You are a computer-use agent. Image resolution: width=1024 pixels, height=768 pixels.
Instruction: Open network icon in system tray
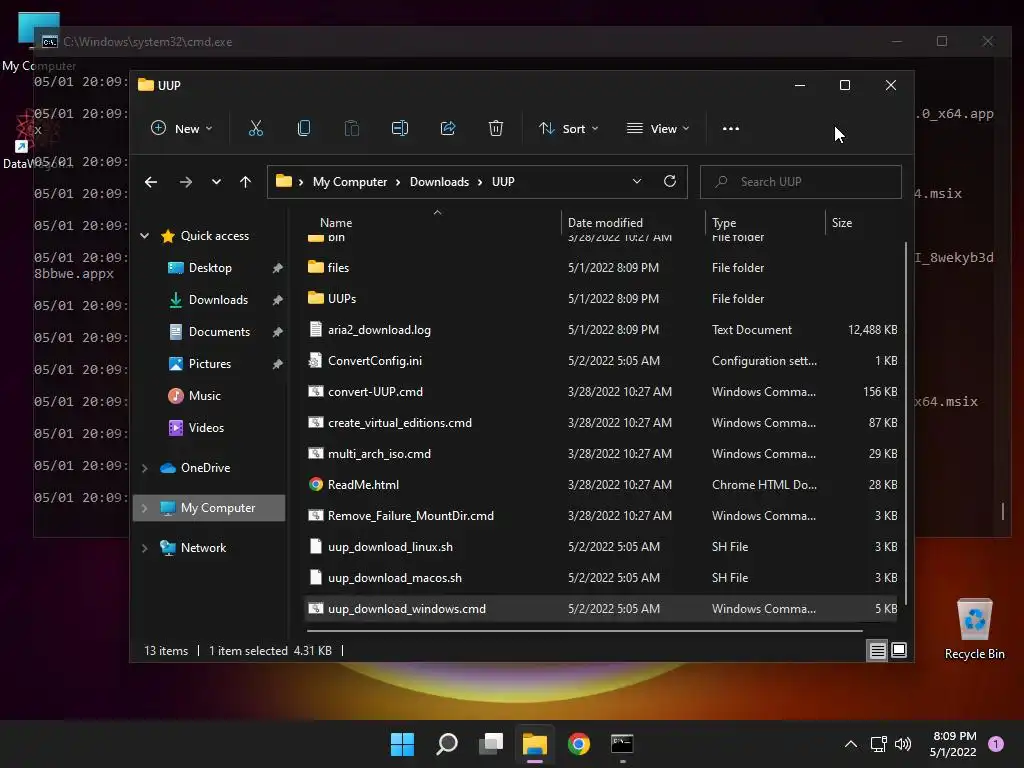[x=878, y=744]
